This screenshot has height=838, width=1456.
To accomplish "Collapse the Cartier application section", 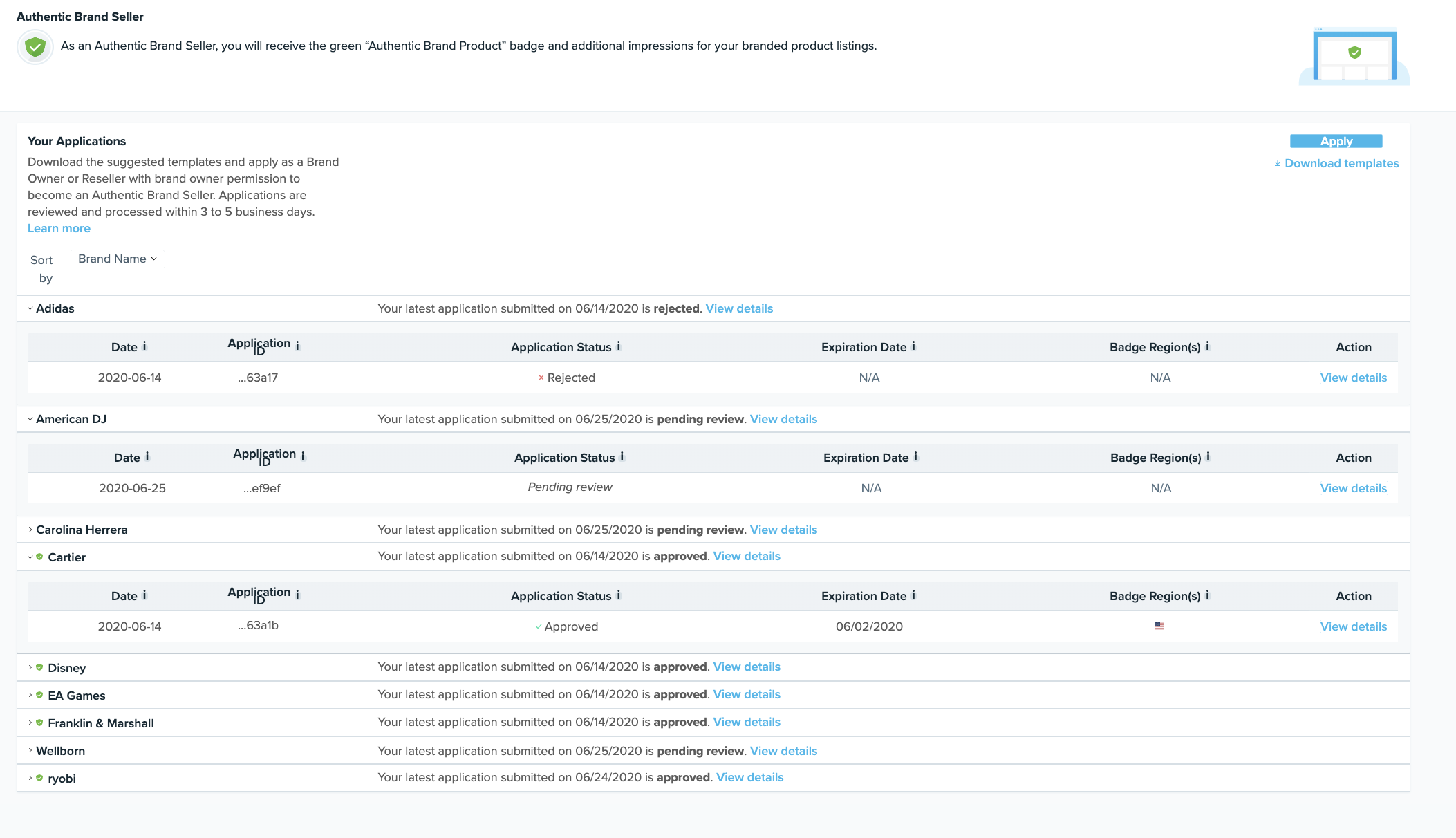I will (x=30, y=557).
